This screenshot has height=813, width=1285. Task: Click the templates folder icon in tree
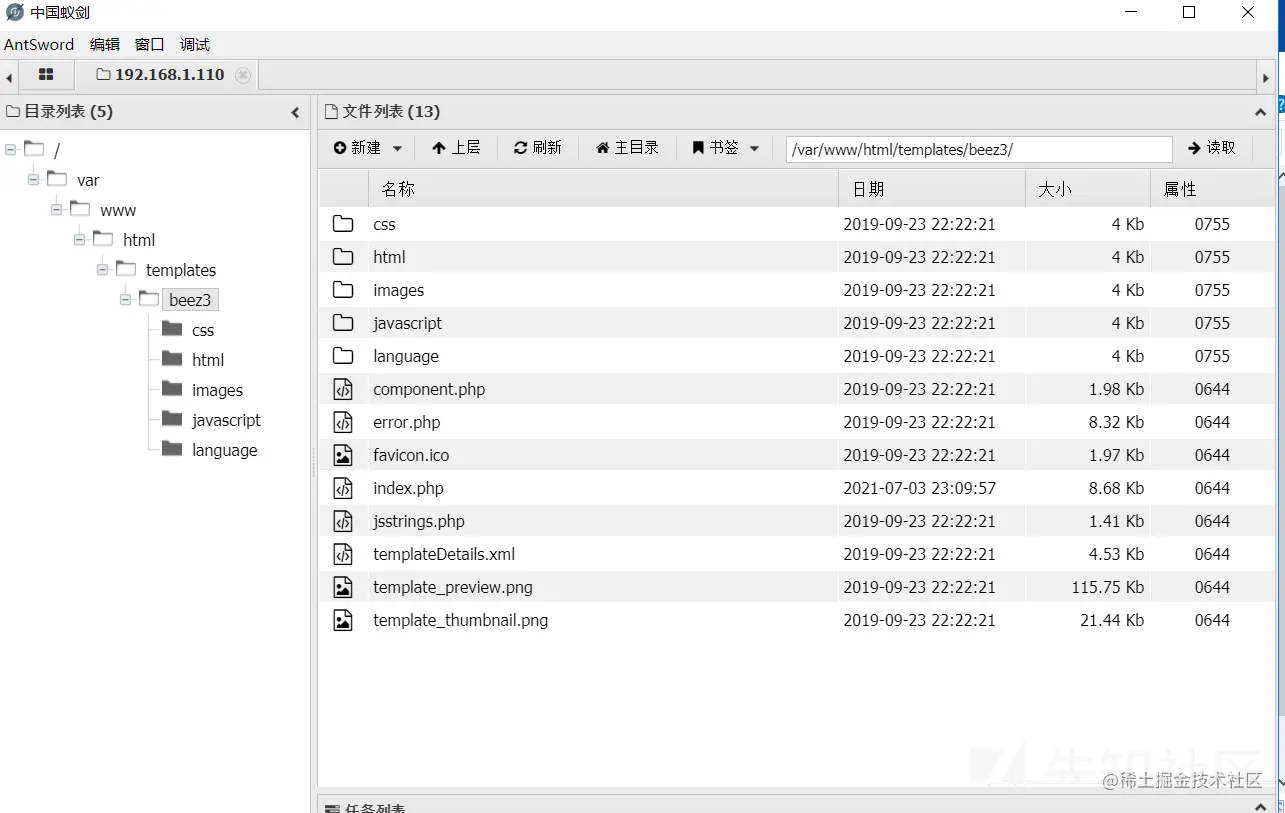click(x=126, y=269)
